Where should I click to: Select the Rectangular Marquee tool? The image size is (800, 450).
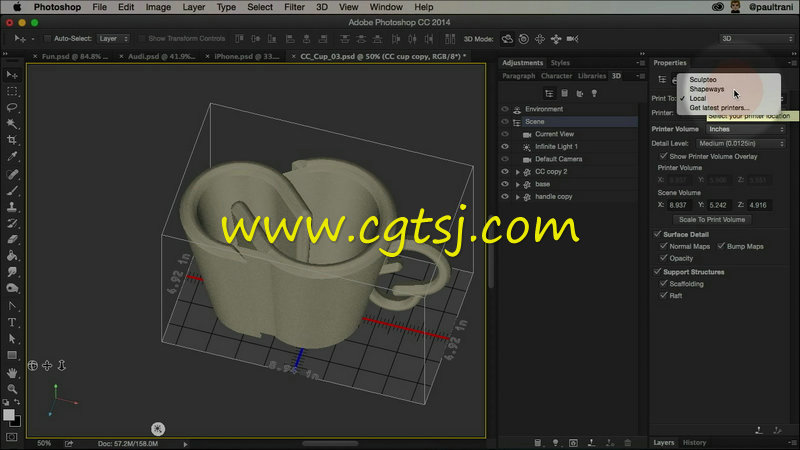12,91
